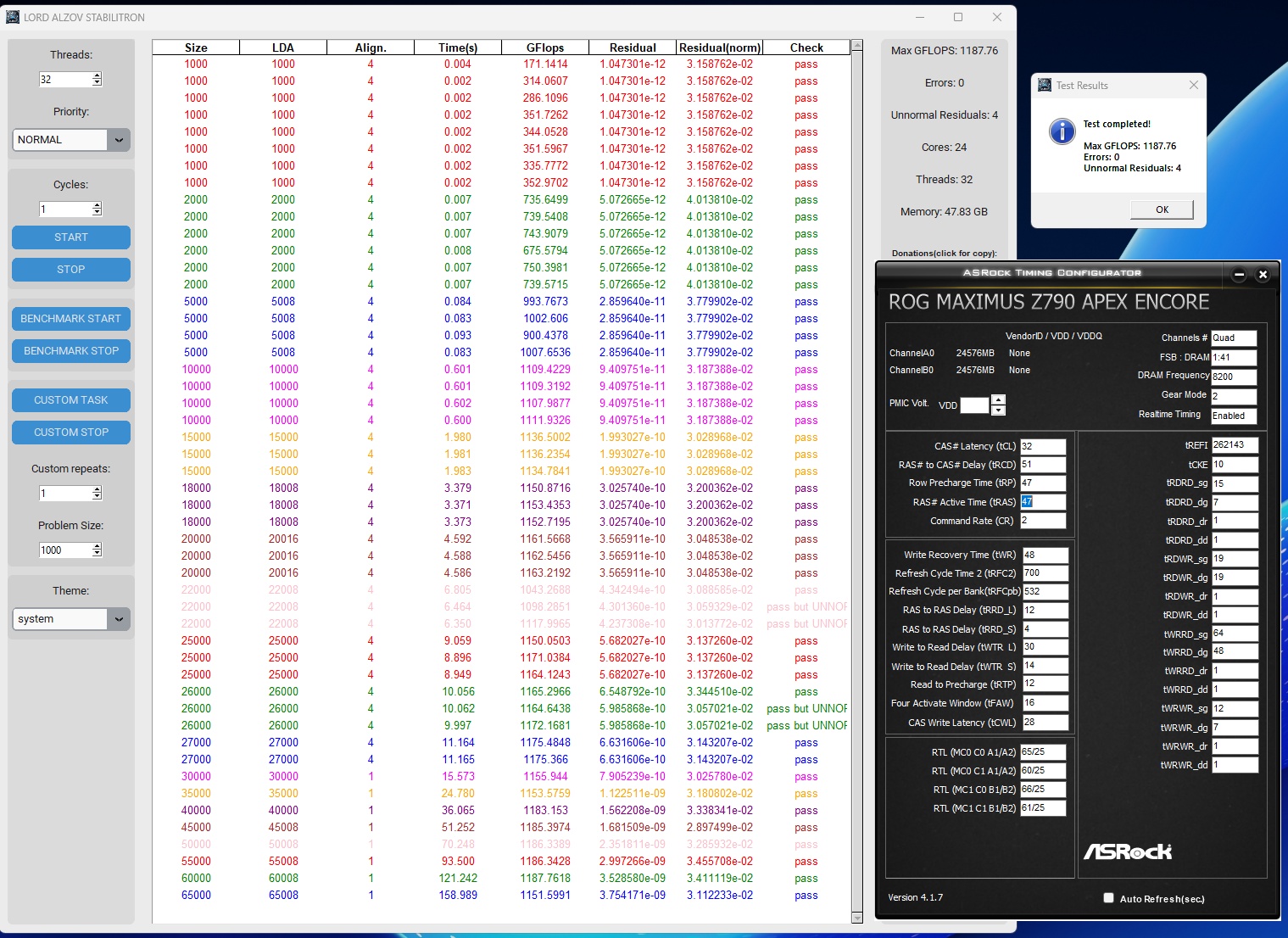Image resolution: width=1288 pixels, height=938 pixels.
Task: Click the Check column header
Action: pyautogui.click(x=806, y=47)
